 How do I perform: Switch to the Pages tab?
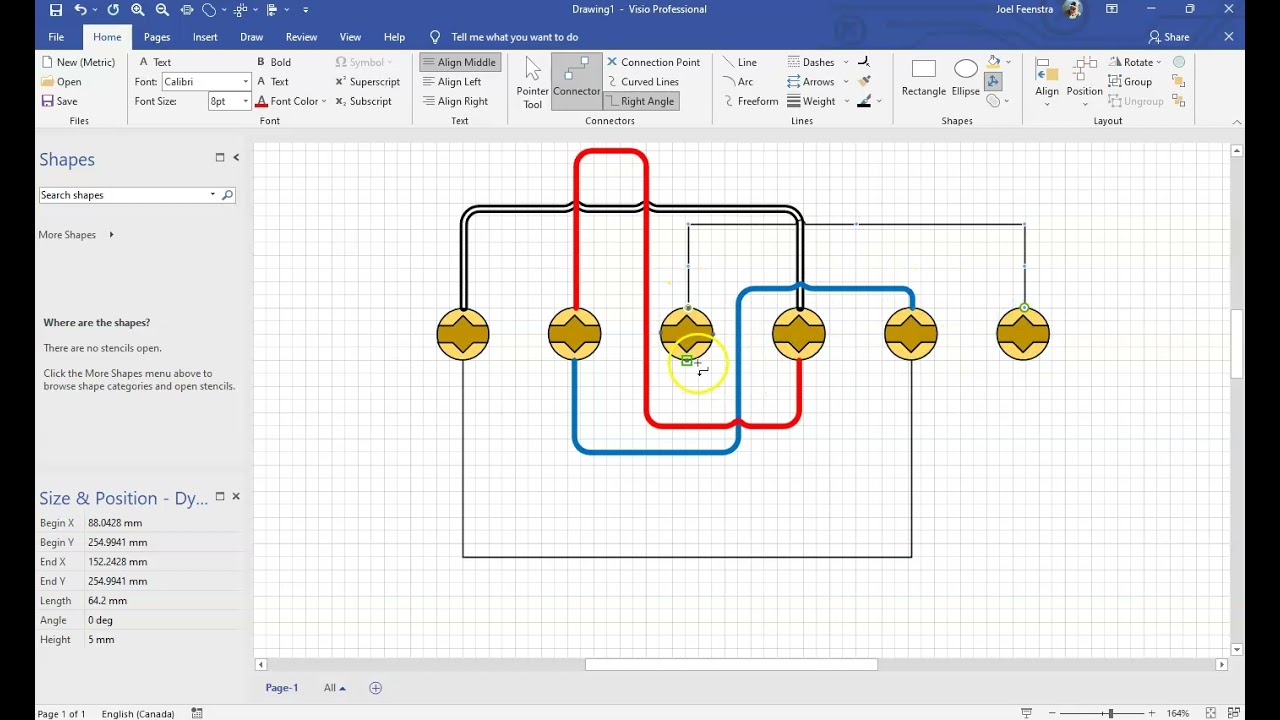(x=157, y=37)
